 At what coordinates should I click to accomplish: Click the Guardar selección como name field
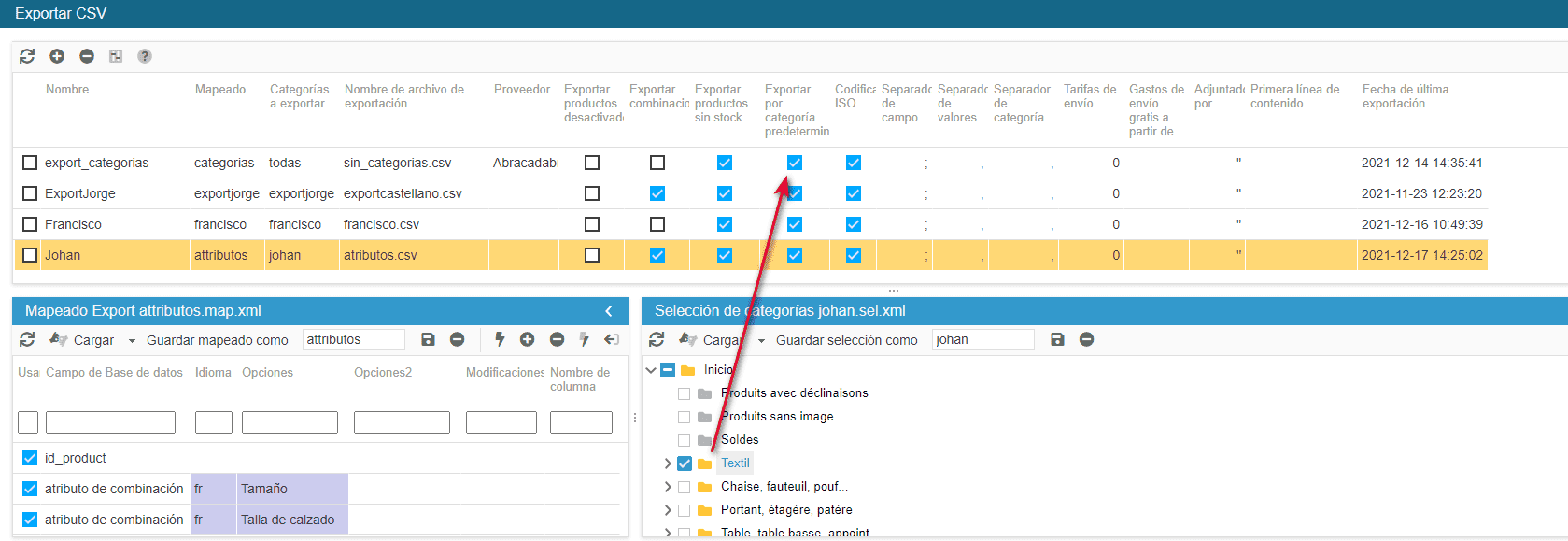click(982, 339)
